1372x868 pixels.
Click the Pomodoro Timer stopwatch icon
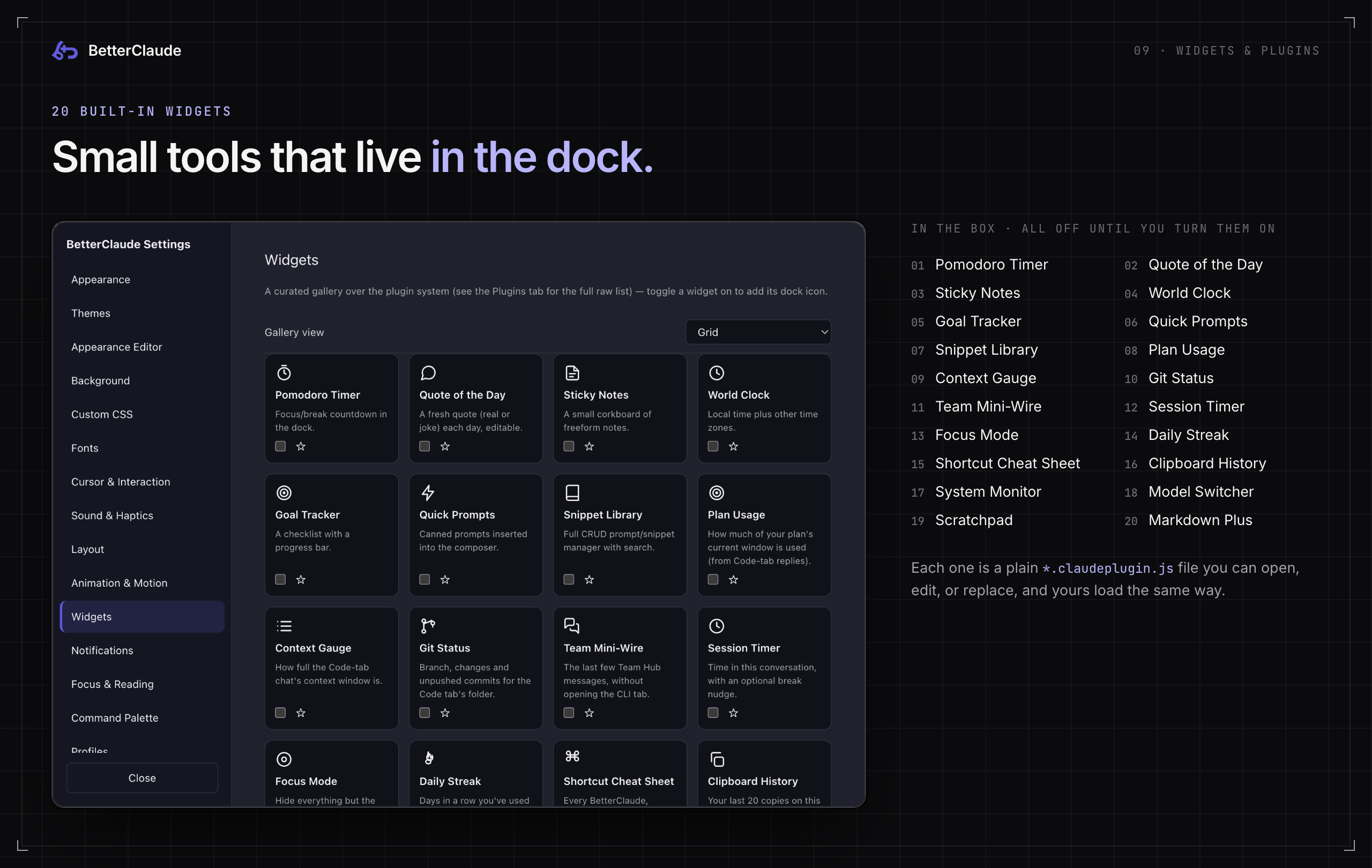point(284,373)
